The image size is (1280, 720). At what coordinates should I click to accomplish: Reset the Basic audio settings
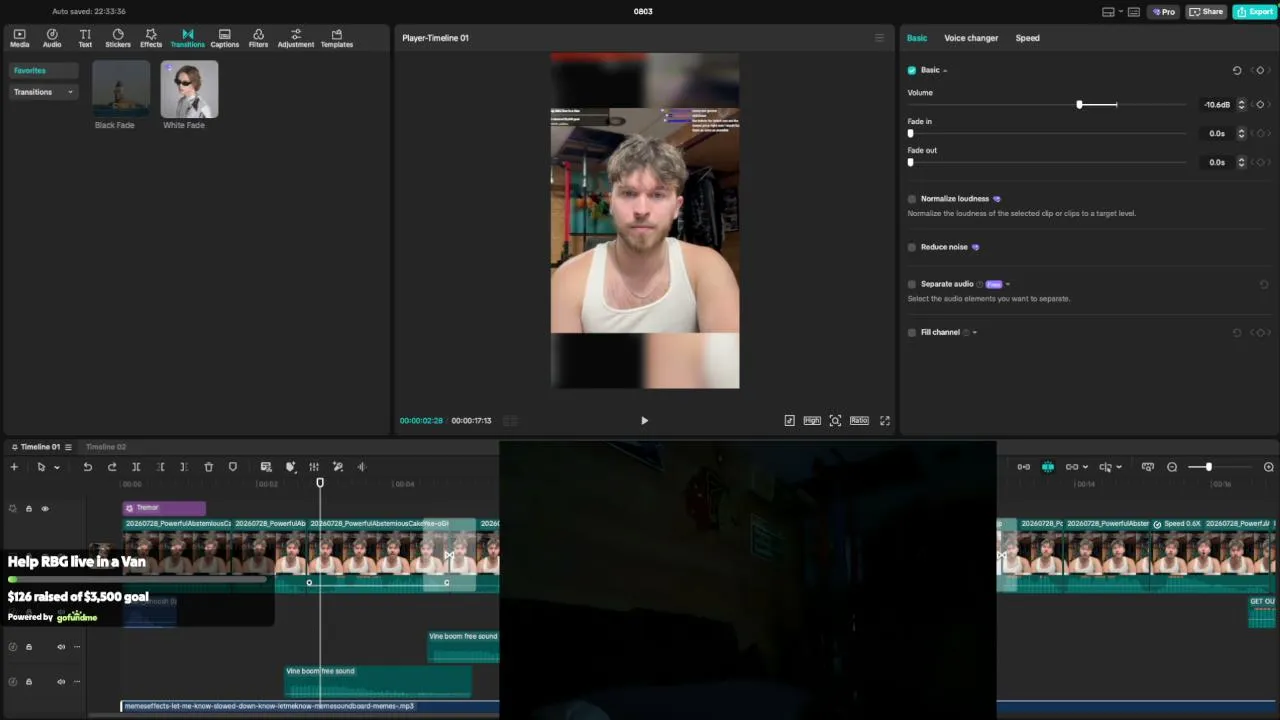coord(1237,70)
